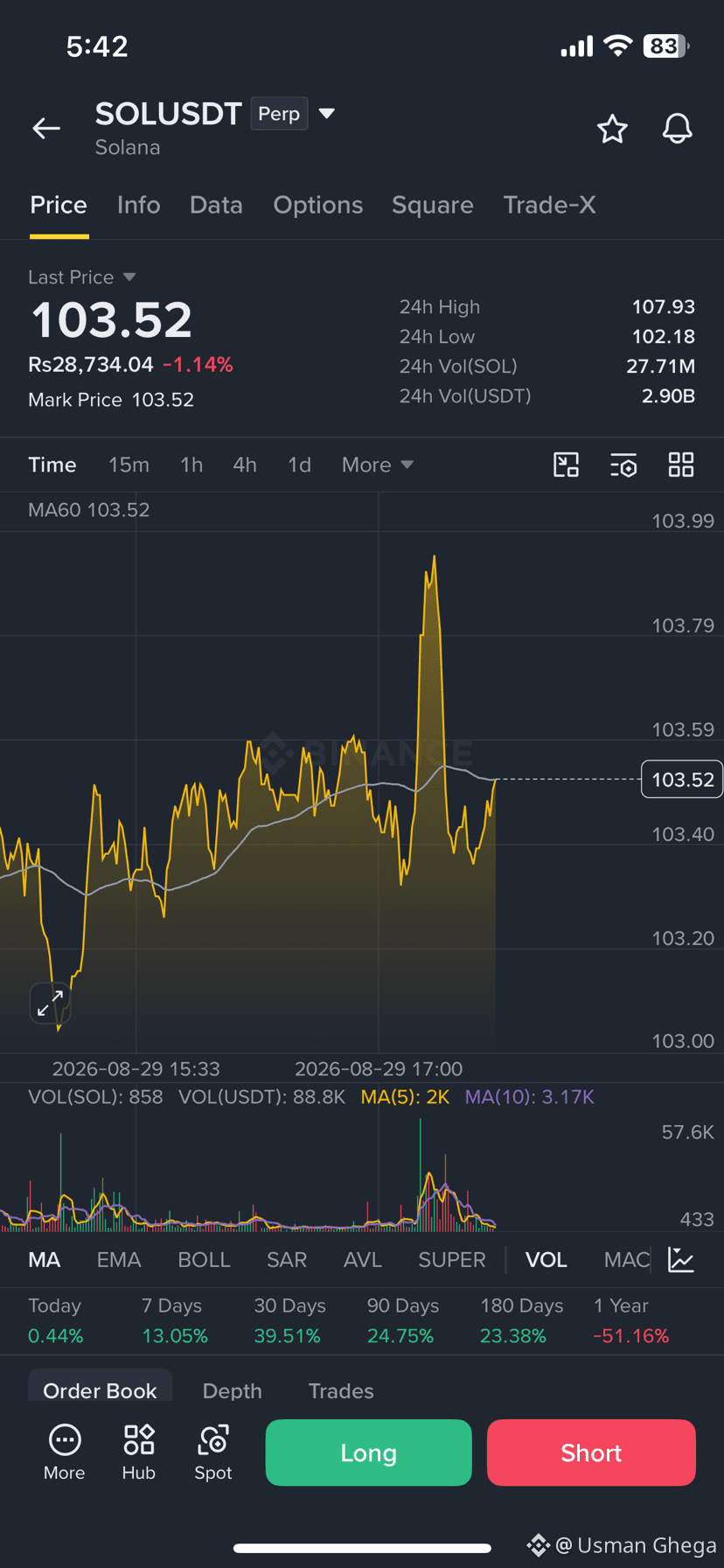Image resolution: width=724 pixels, height=1568 pixels.
Task: Select the 1d interval
Action: coord(300,465)
